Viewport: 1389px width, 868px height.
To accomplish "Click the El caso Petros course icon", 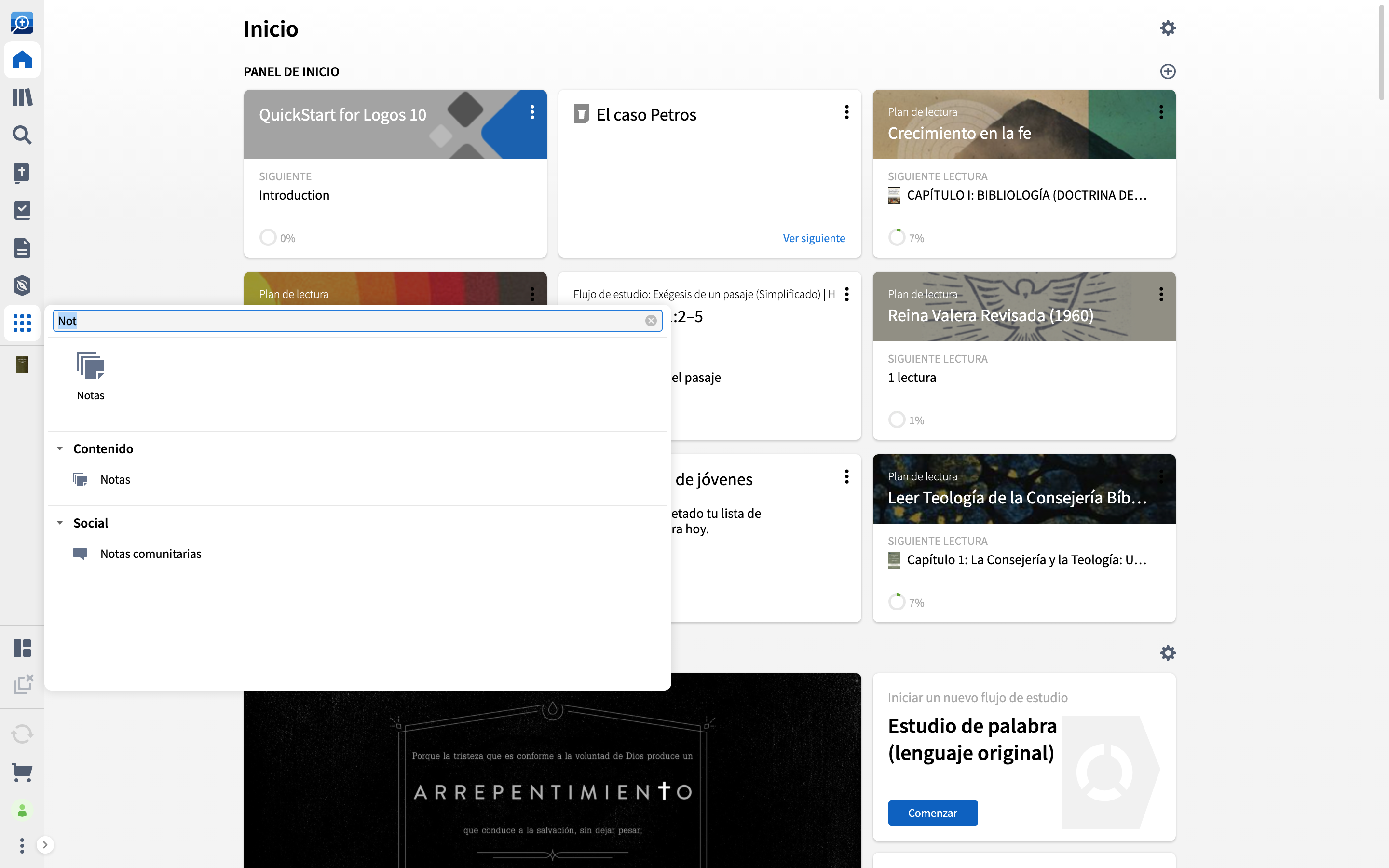I will click(x=582, y=114).
